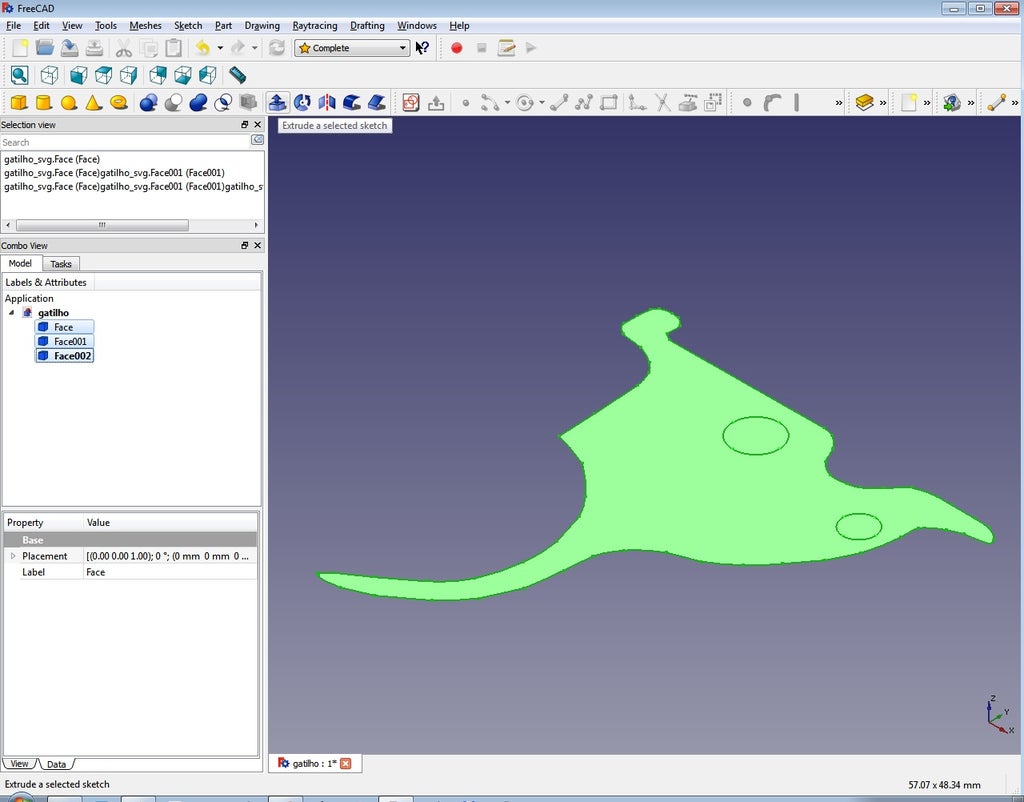Viewport: 1024px width, 802px height.
Task: Click the Fit all view icon
Action: [19, 75]
